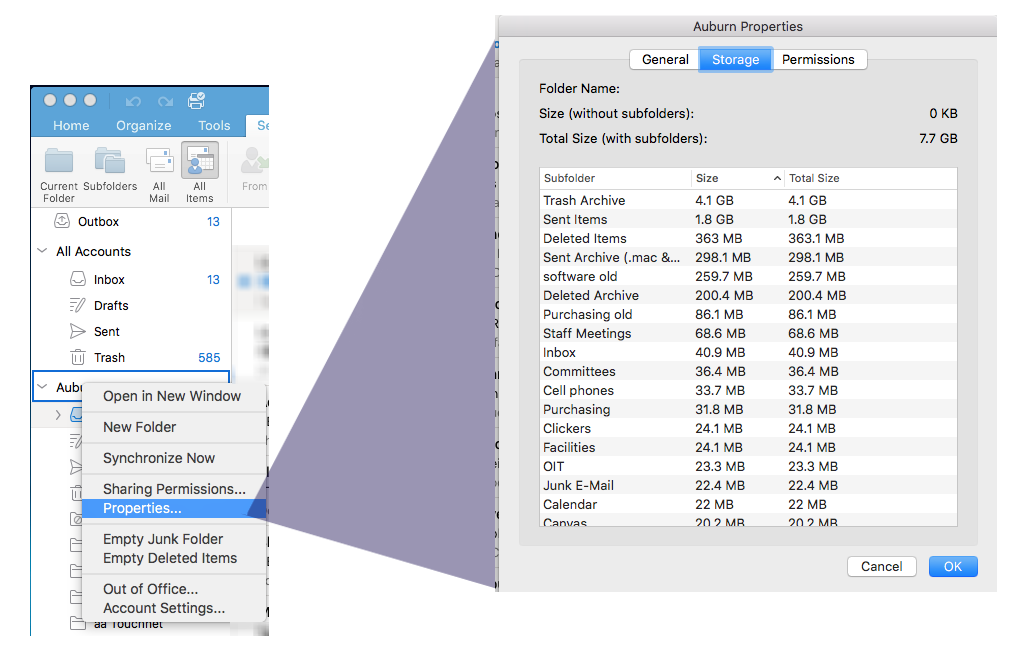Image resolution: width=1025 pixels, height=662 pixels.
Task: Click the Trash folder icon
Action: tap(78, 357)
